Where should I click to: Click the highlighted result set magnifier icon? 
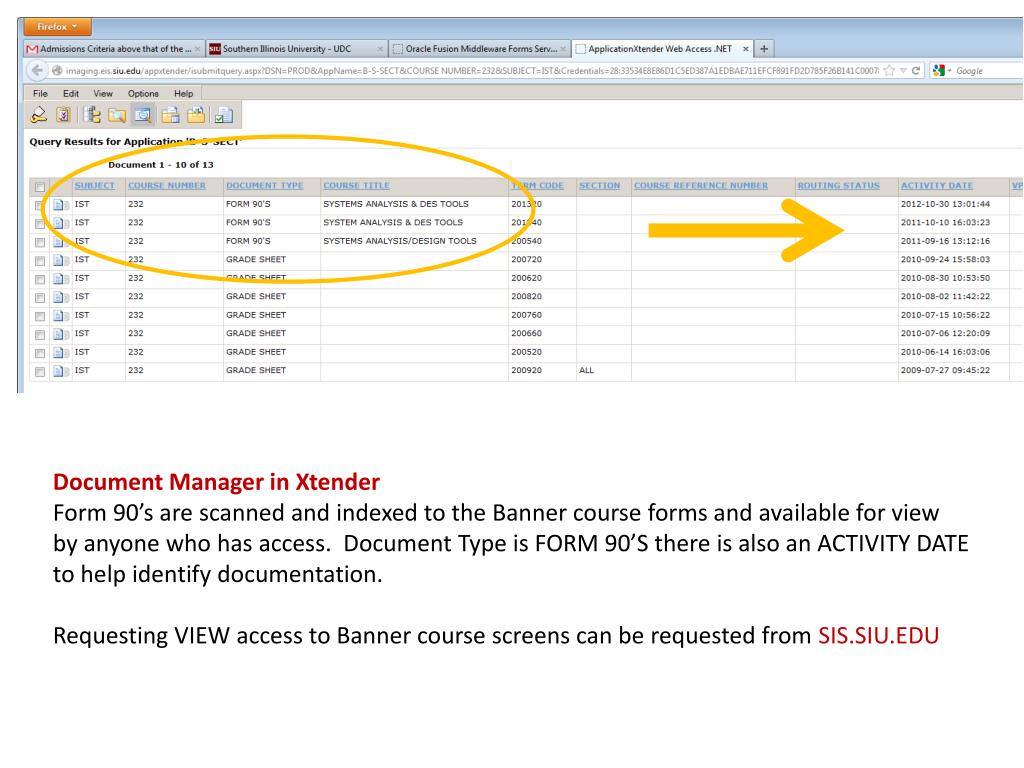142,116
